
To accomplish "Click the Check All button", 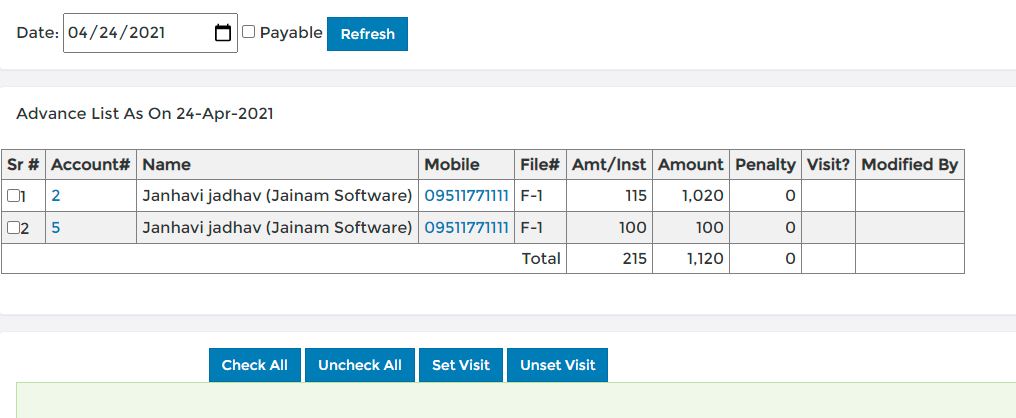I will point(255,365).
